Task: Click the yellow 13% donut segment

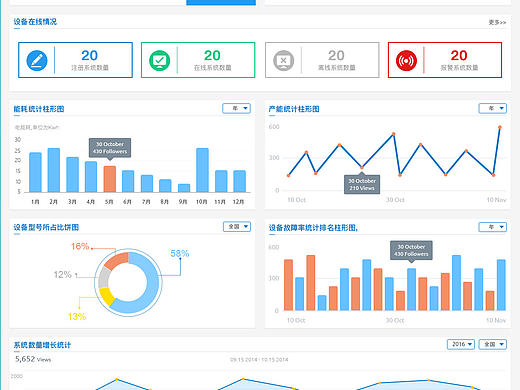Action: (x=107, y=297)
